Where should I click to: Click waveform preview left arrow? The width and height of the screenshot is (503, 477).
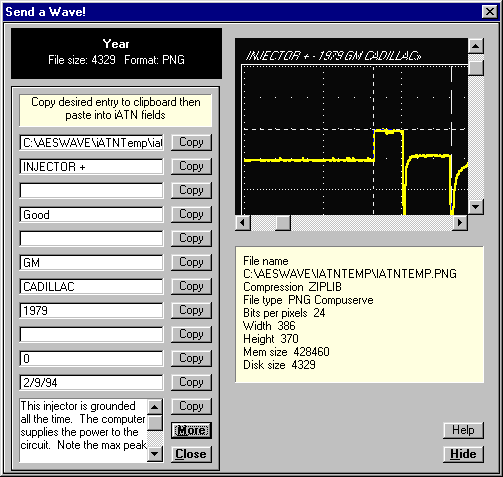pos(243,222)
